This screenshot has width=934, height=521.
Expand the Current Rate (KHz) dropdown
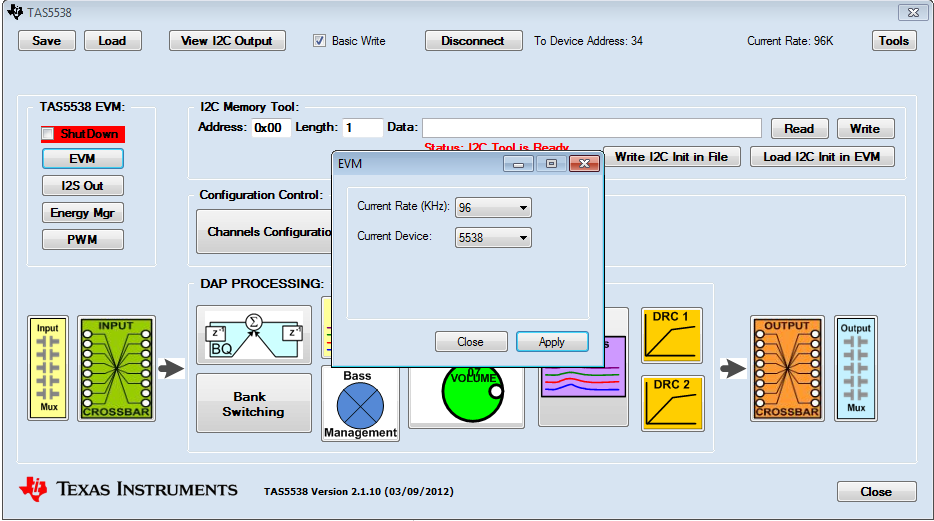tap(493, 207)
